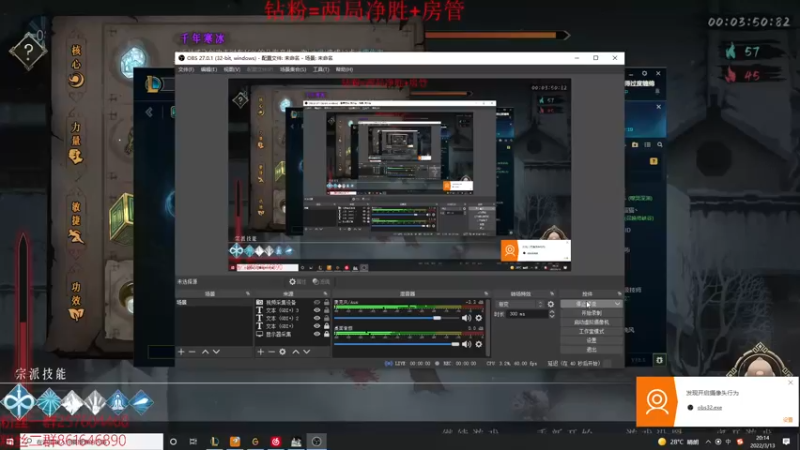This screenshot has height=450, width=800.
Task: Undock the mixer panel via header icon
Action: tap(486, 294)
